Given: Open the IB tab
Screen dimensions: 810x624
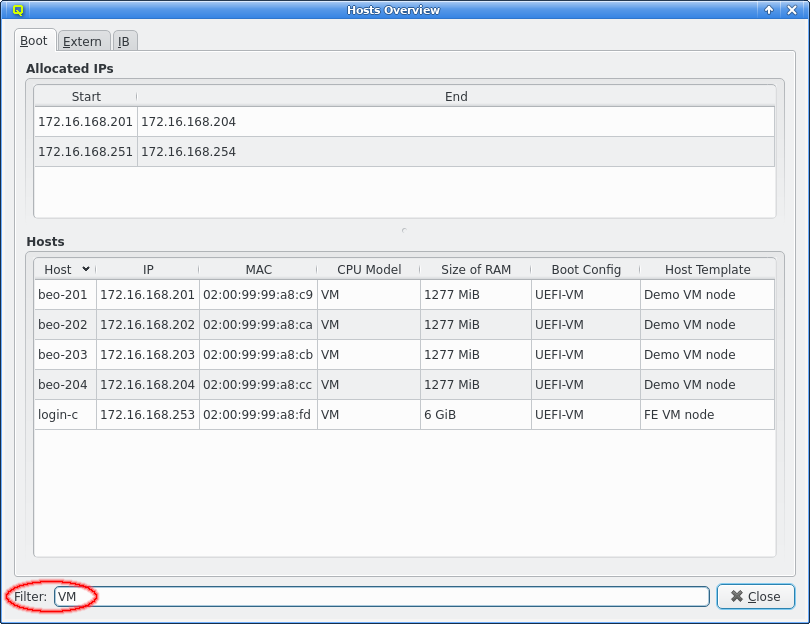Looking at the screenshot, I should click(x=124, y=42).
